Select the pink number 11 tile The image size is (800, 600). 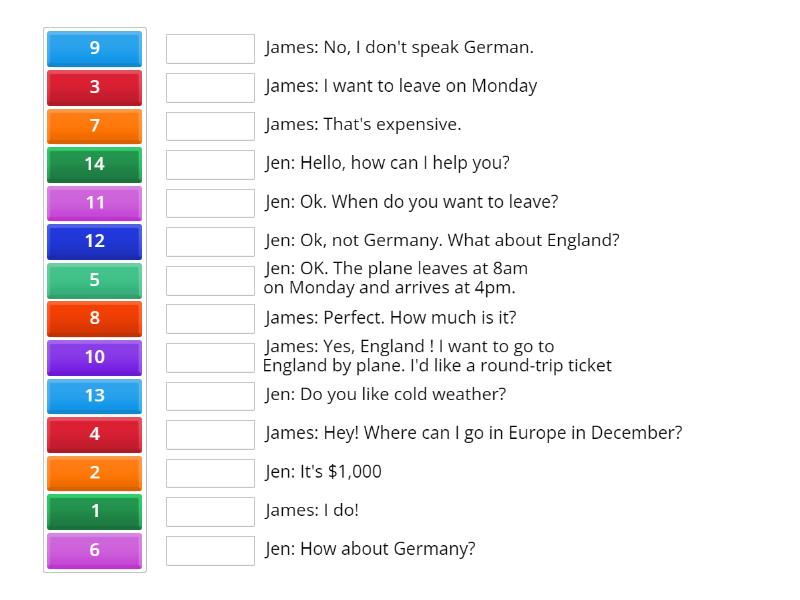point(94,203)
